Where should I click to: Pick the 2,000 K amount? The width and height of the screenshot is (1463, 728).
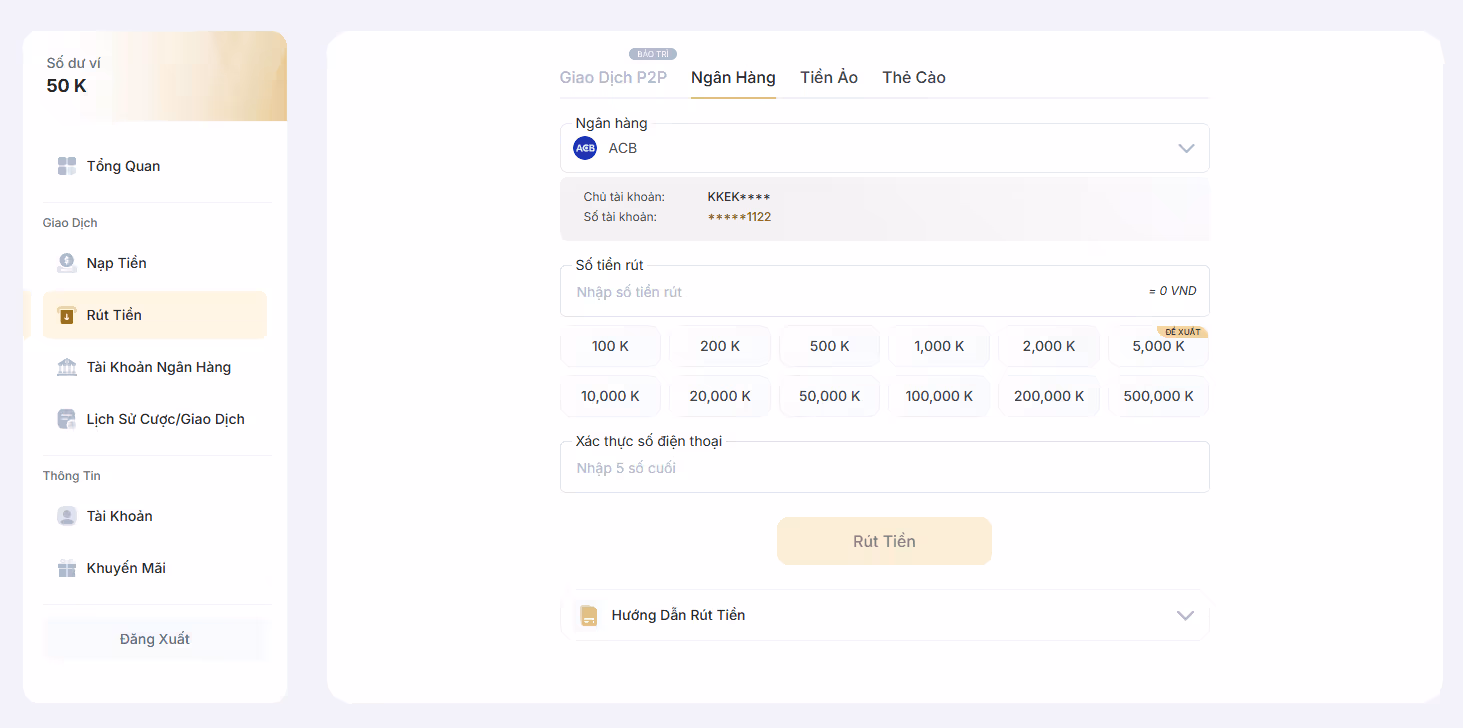1049,346
